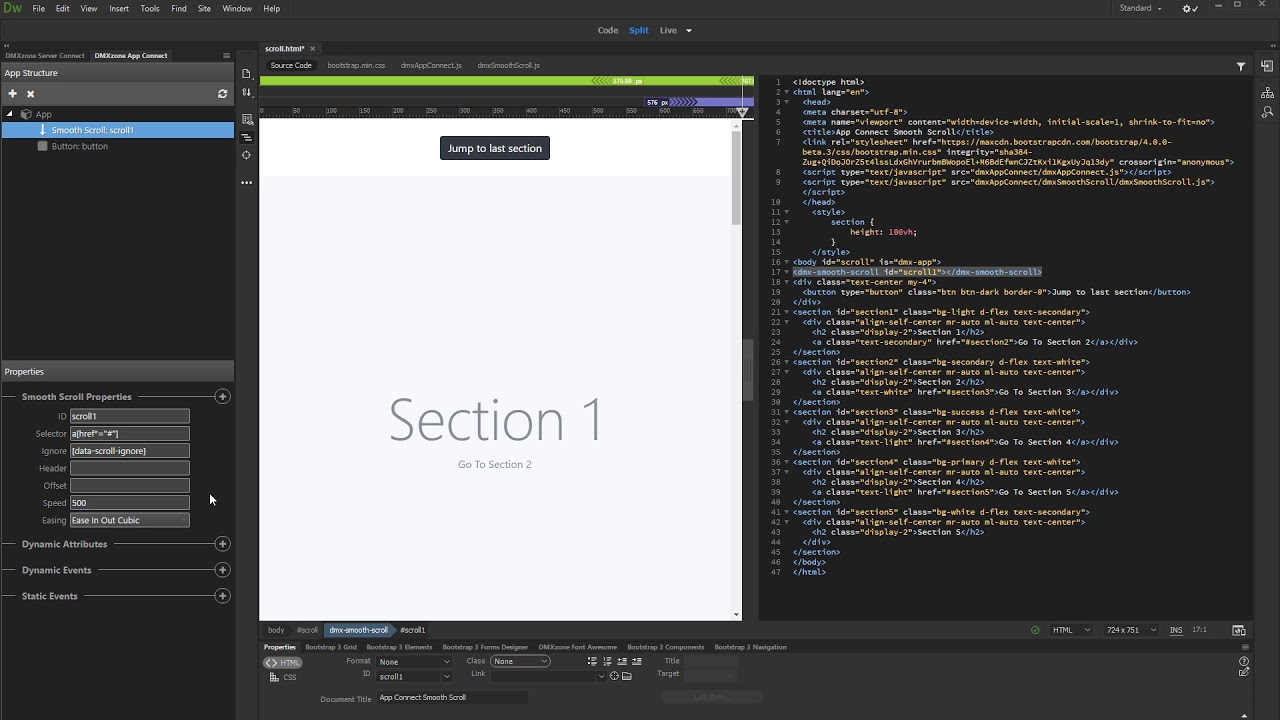Click the green media query bar
The image size is (1280, 720).
(505, 81)
